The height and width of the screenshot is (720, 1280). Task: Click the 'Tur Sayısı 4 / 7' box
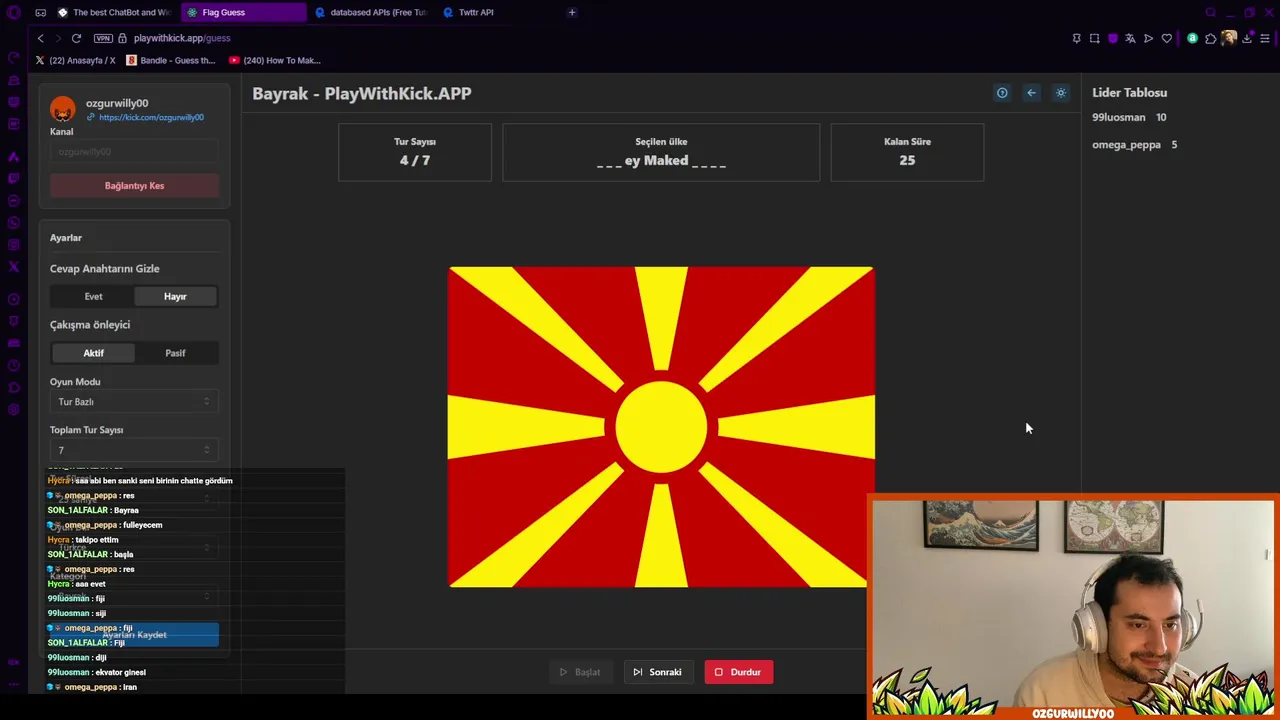coord(415,152)
